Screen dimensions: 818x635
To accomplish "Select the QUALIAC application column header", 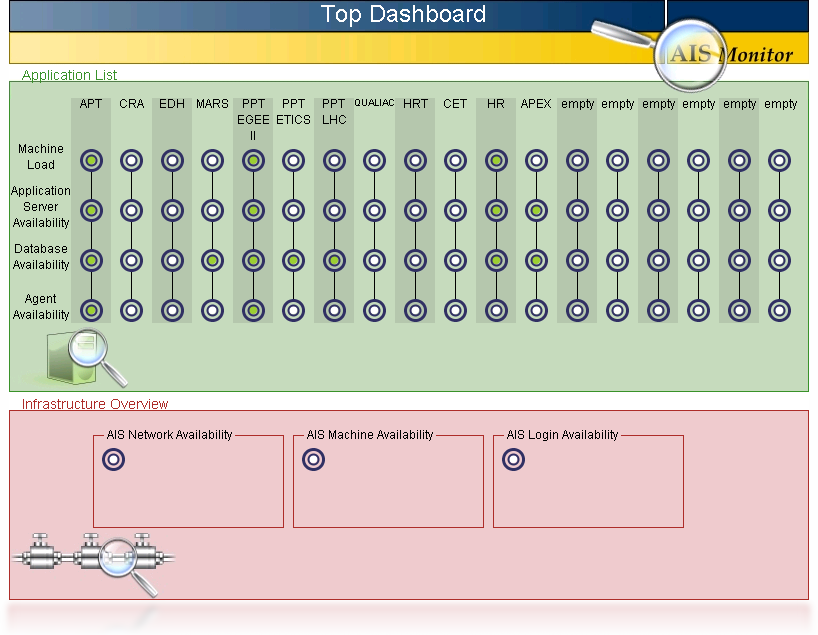I will pos(374,104).
